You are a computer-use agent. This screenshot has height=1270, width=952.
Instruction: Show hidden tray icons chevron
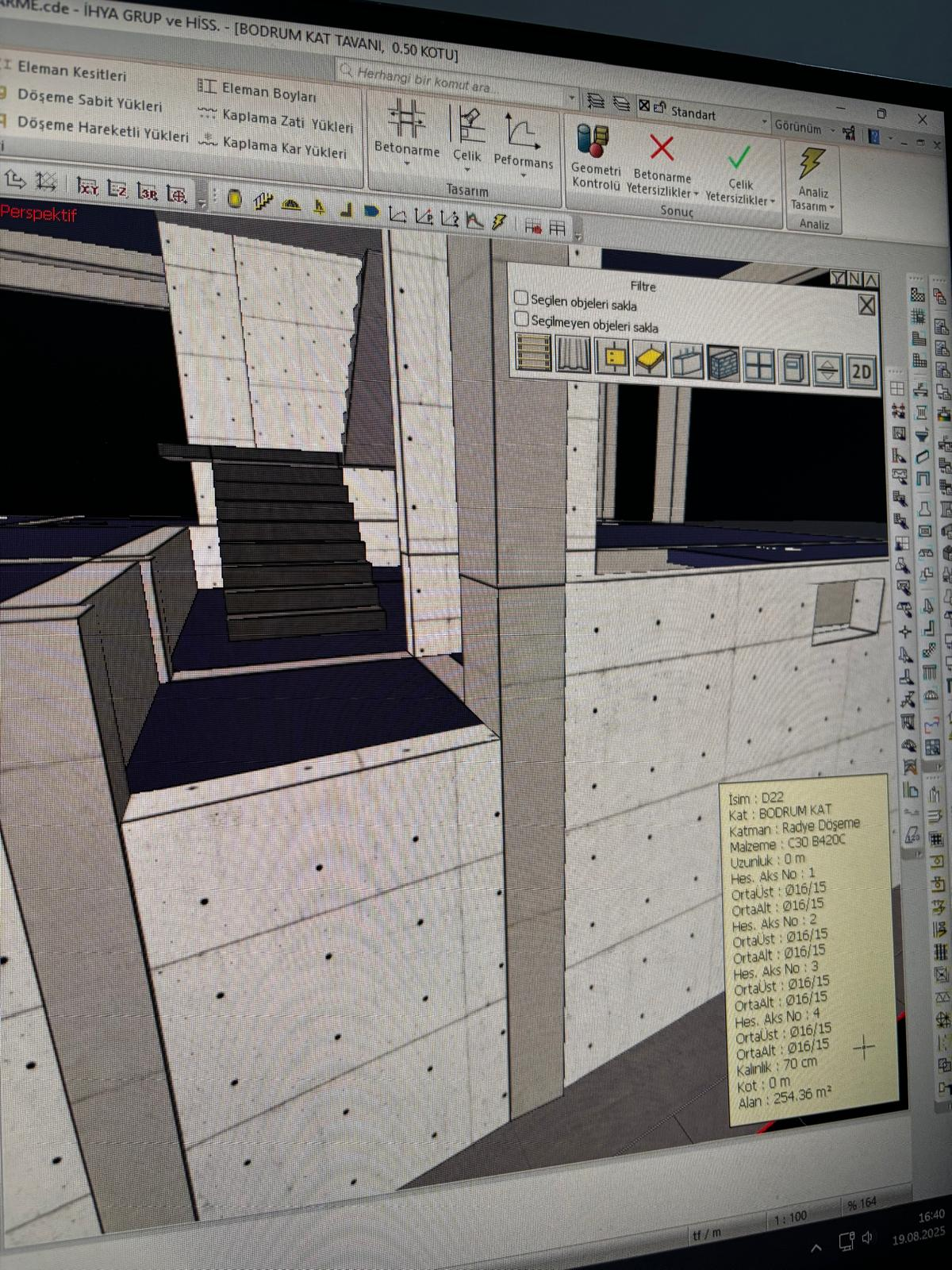tap(816, 1247)
